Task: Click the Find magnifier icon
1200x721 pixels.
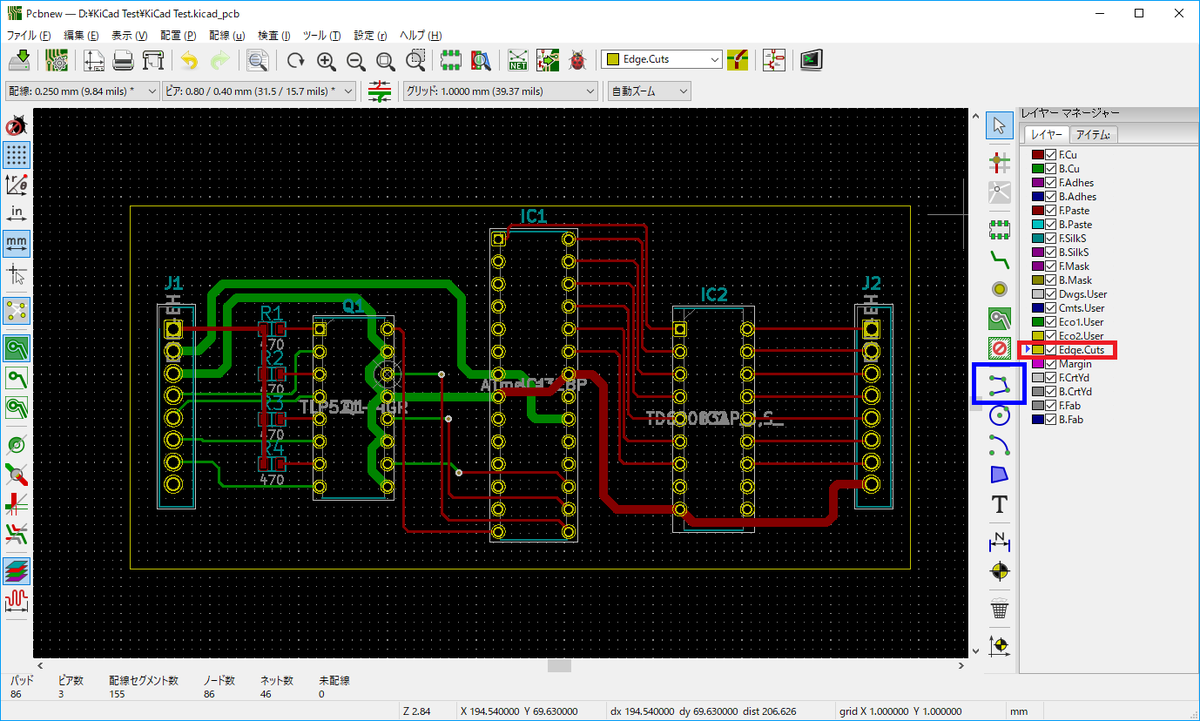Action: coord(258,60)
